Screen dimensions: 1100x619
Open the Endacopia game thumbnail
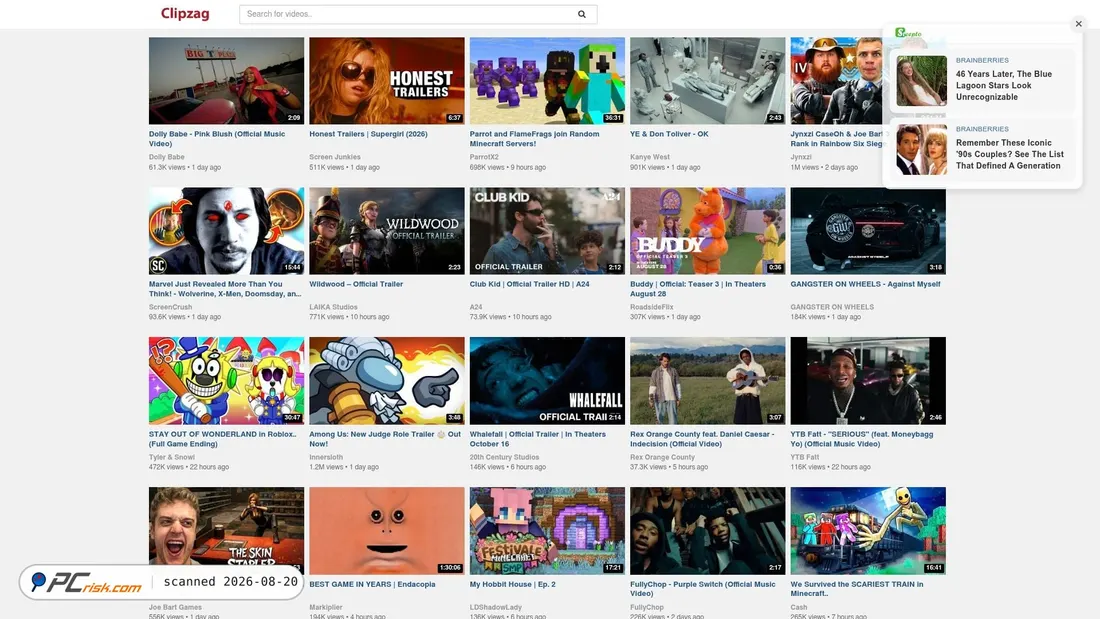pos(387,531)
